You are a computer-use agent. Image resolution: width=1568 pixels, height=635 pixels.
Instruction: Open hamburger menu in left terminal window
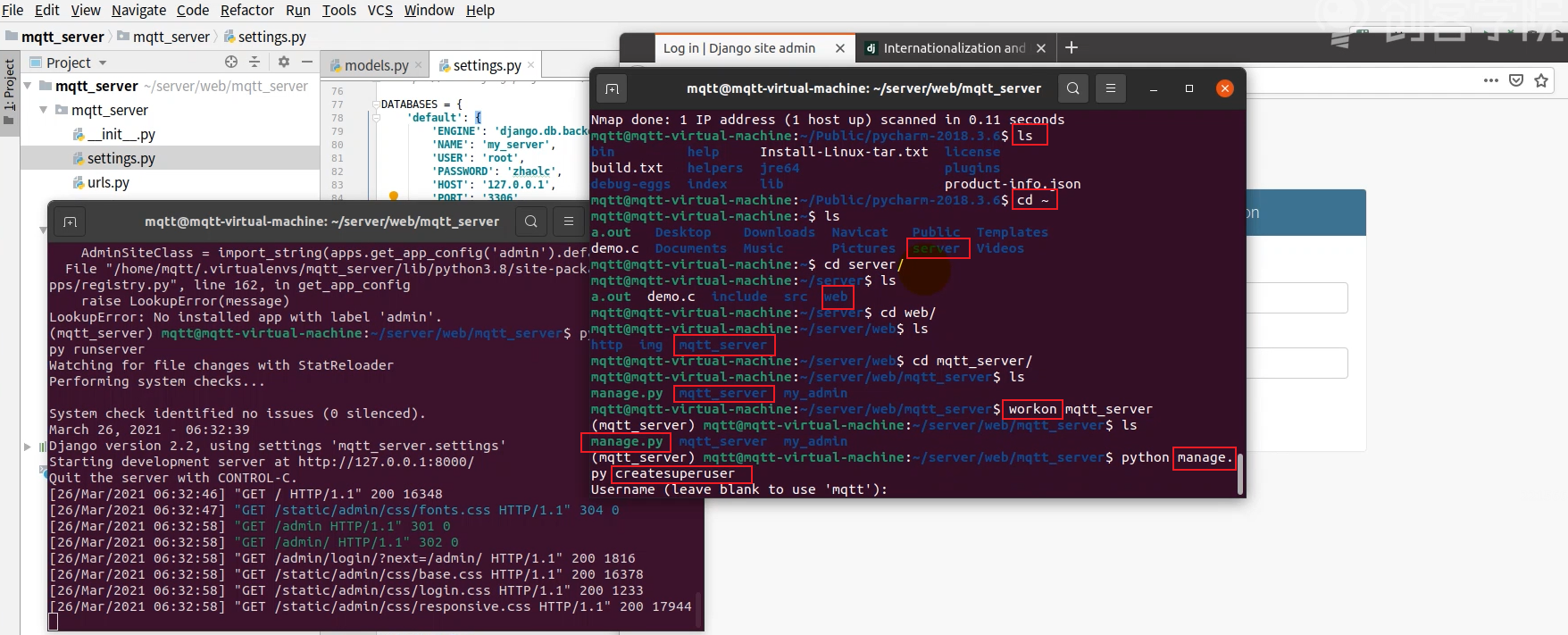568,221
